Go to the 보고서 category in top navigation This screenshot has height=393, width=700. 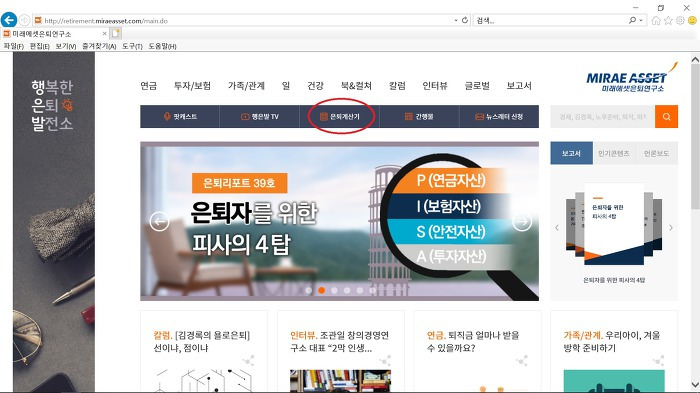519,85
